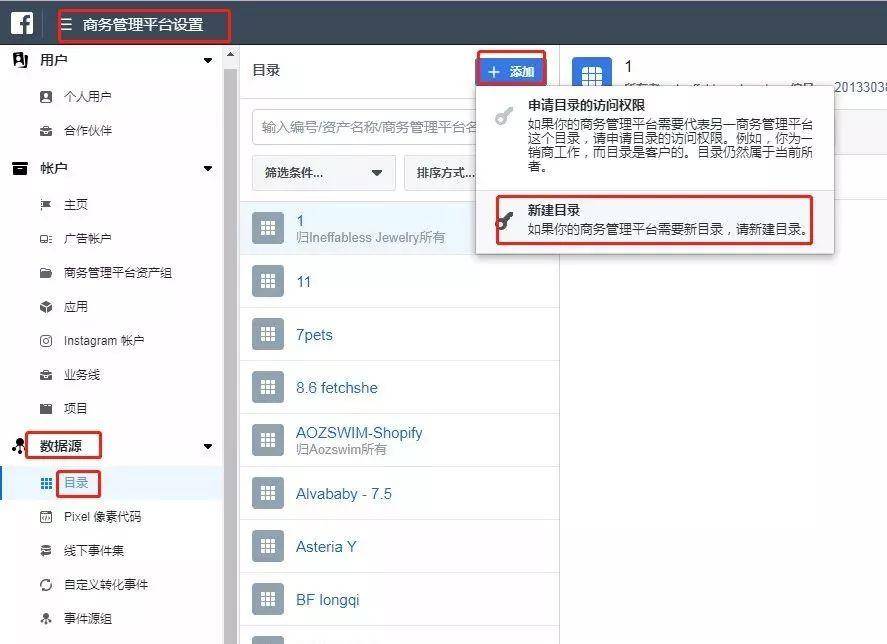Click the 用户 section icon

(x=20, y=59)
